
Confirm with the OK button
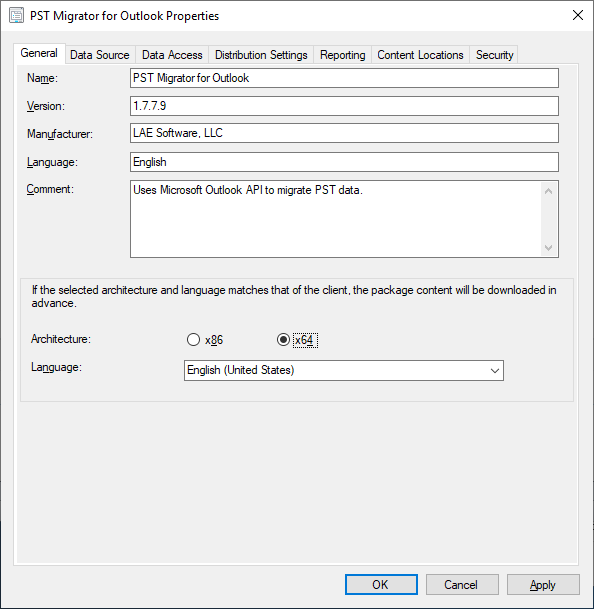(381, 585)
